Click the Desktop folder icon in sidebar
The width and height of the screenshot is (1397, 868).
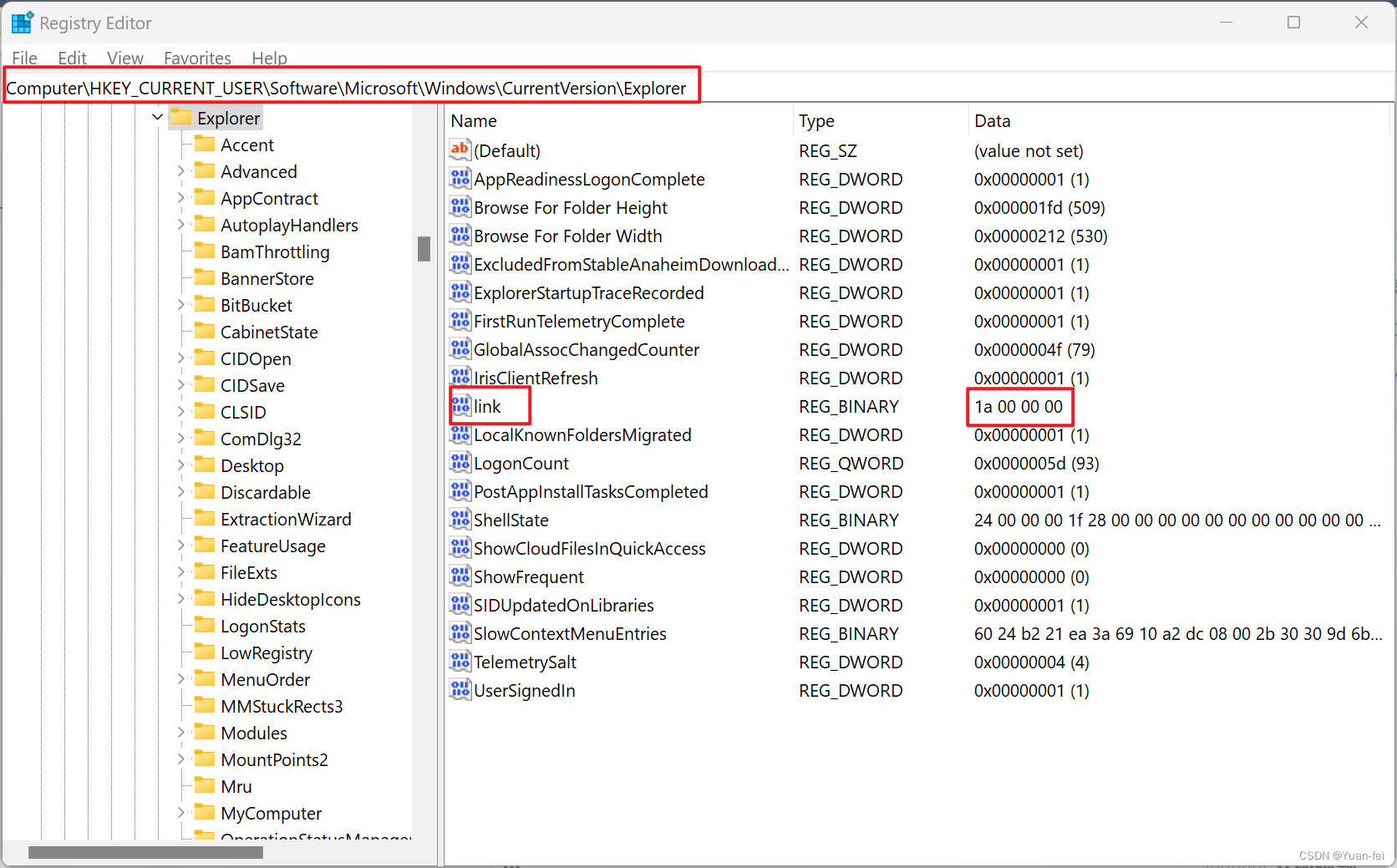[206, 465]
